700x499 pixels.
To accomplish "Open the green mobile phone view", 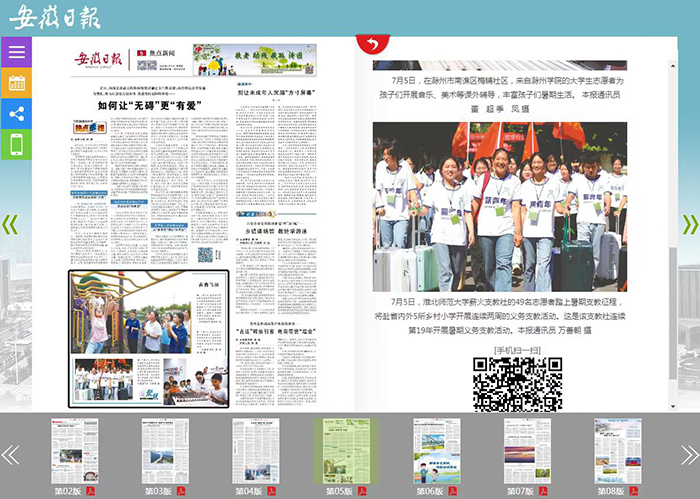I will (x=16, y=145).
